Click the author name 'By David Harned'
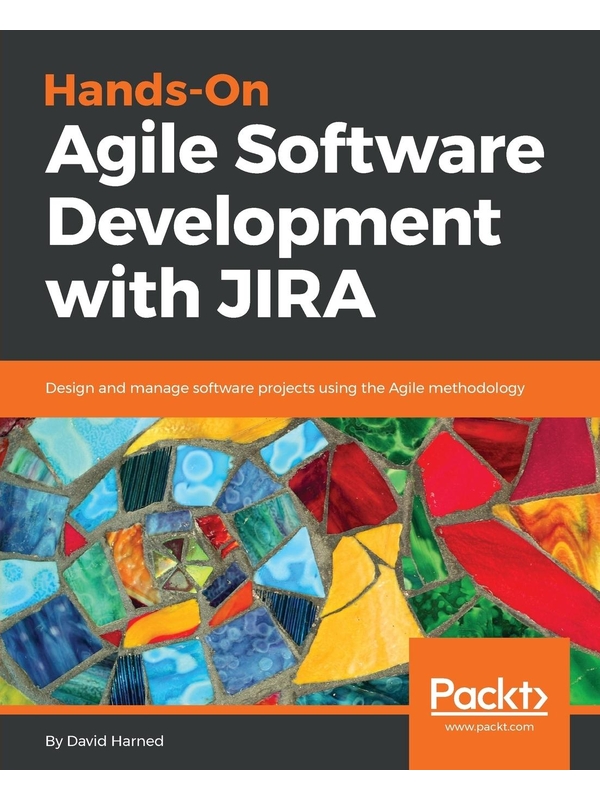 pyautogui.click(x=105, y=741)
